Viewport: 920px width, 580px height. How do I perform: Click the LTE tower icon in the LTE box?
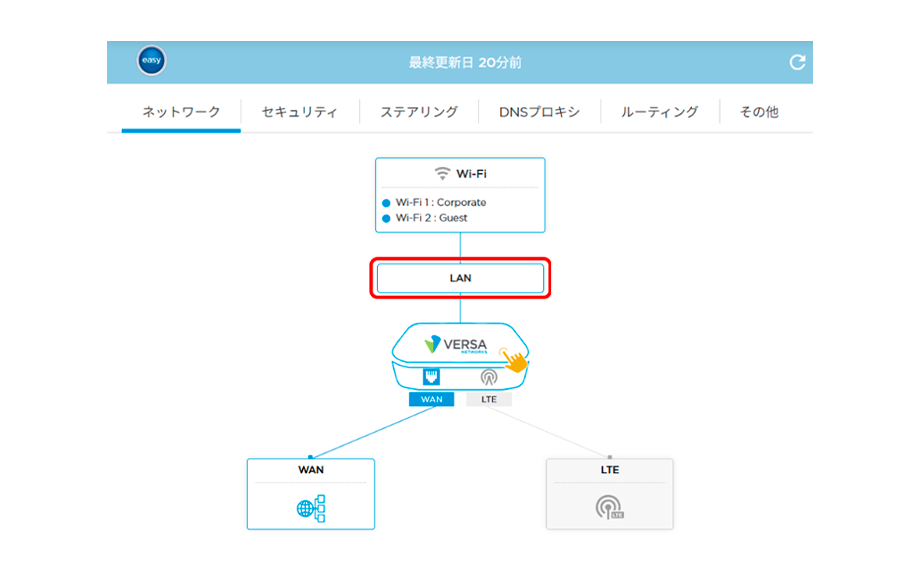coord(609,508)
